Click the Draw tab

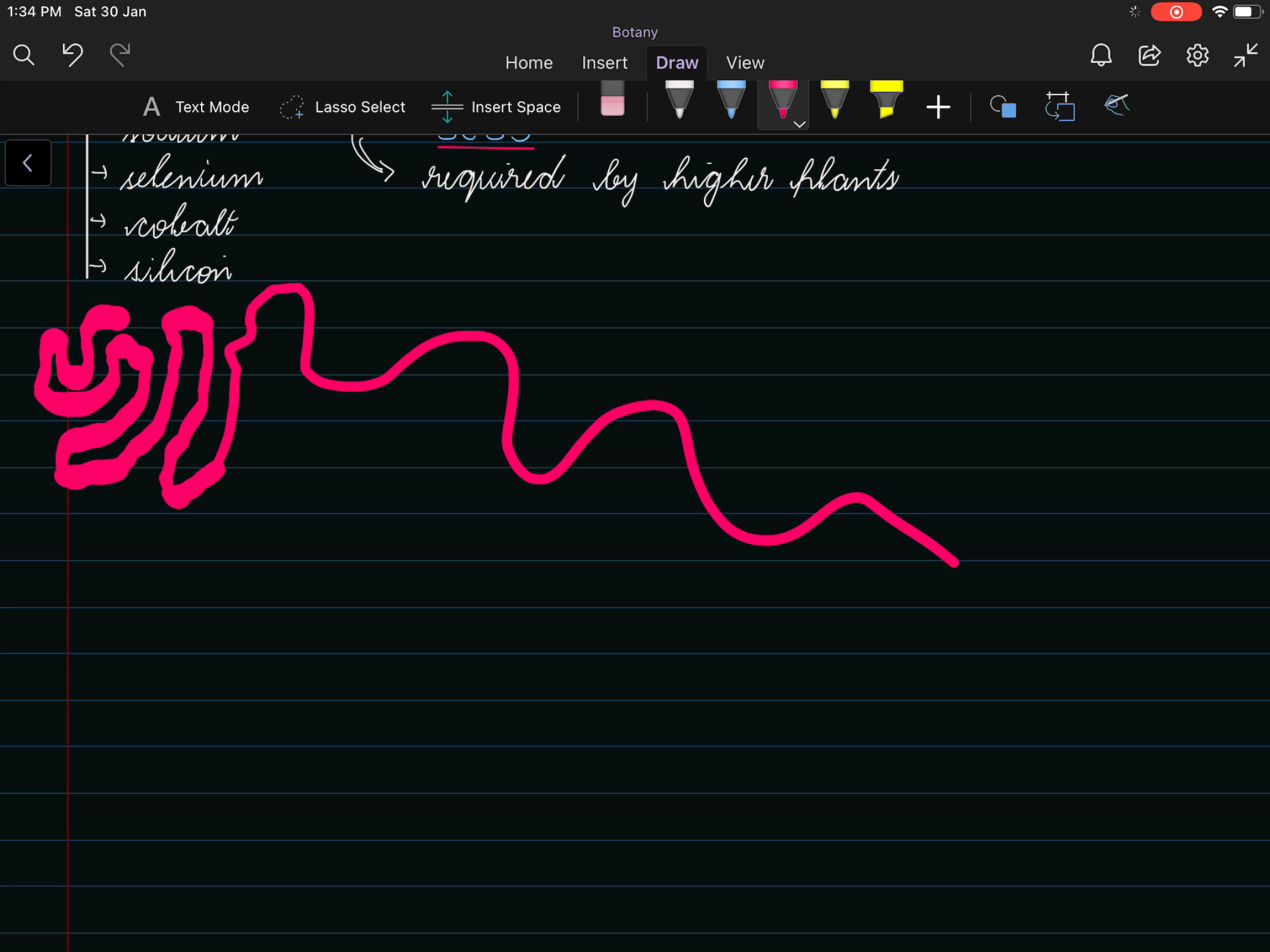[677, 63]
